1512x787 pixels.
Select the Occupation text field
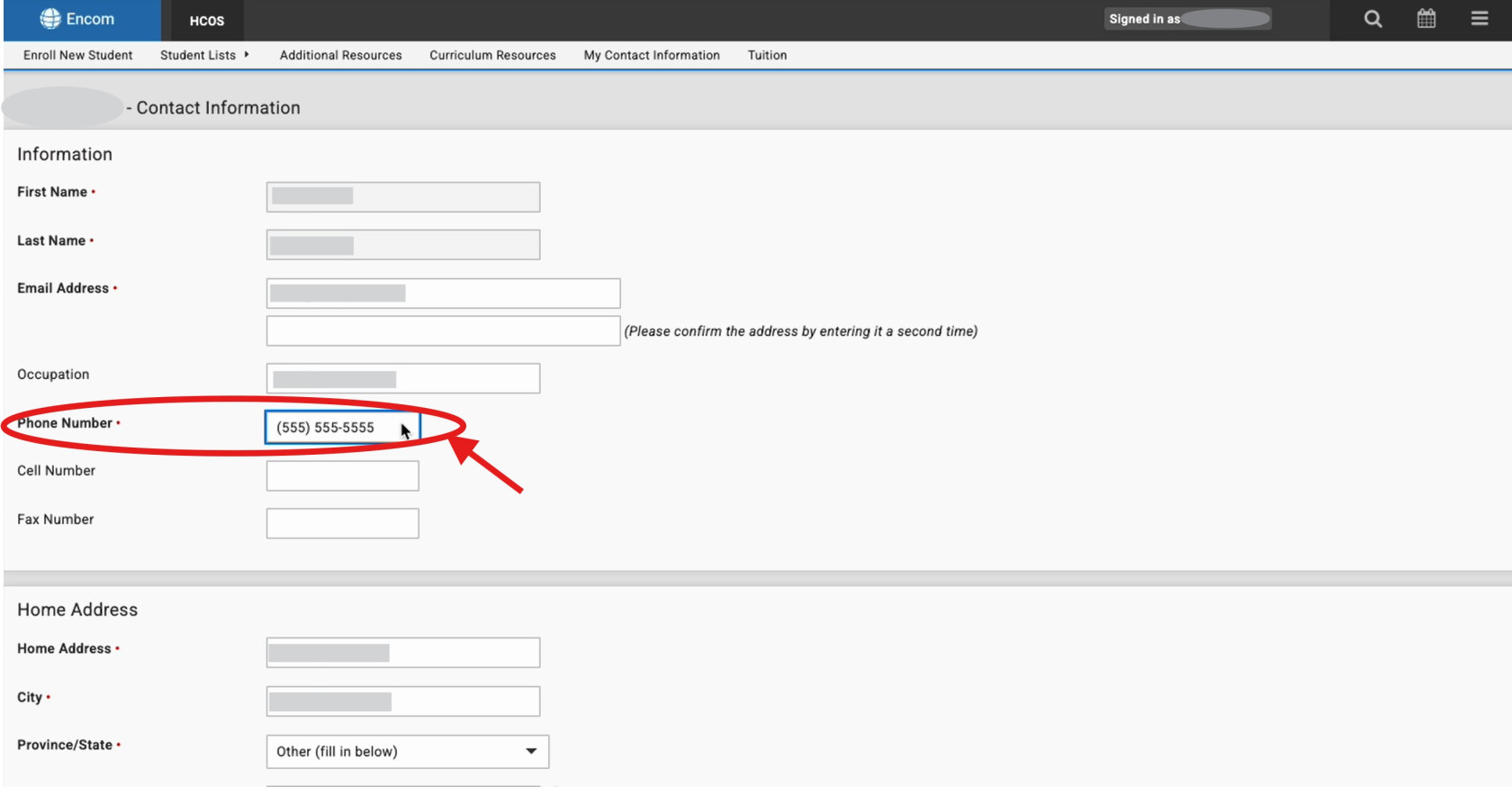click(x=402, y=378)
